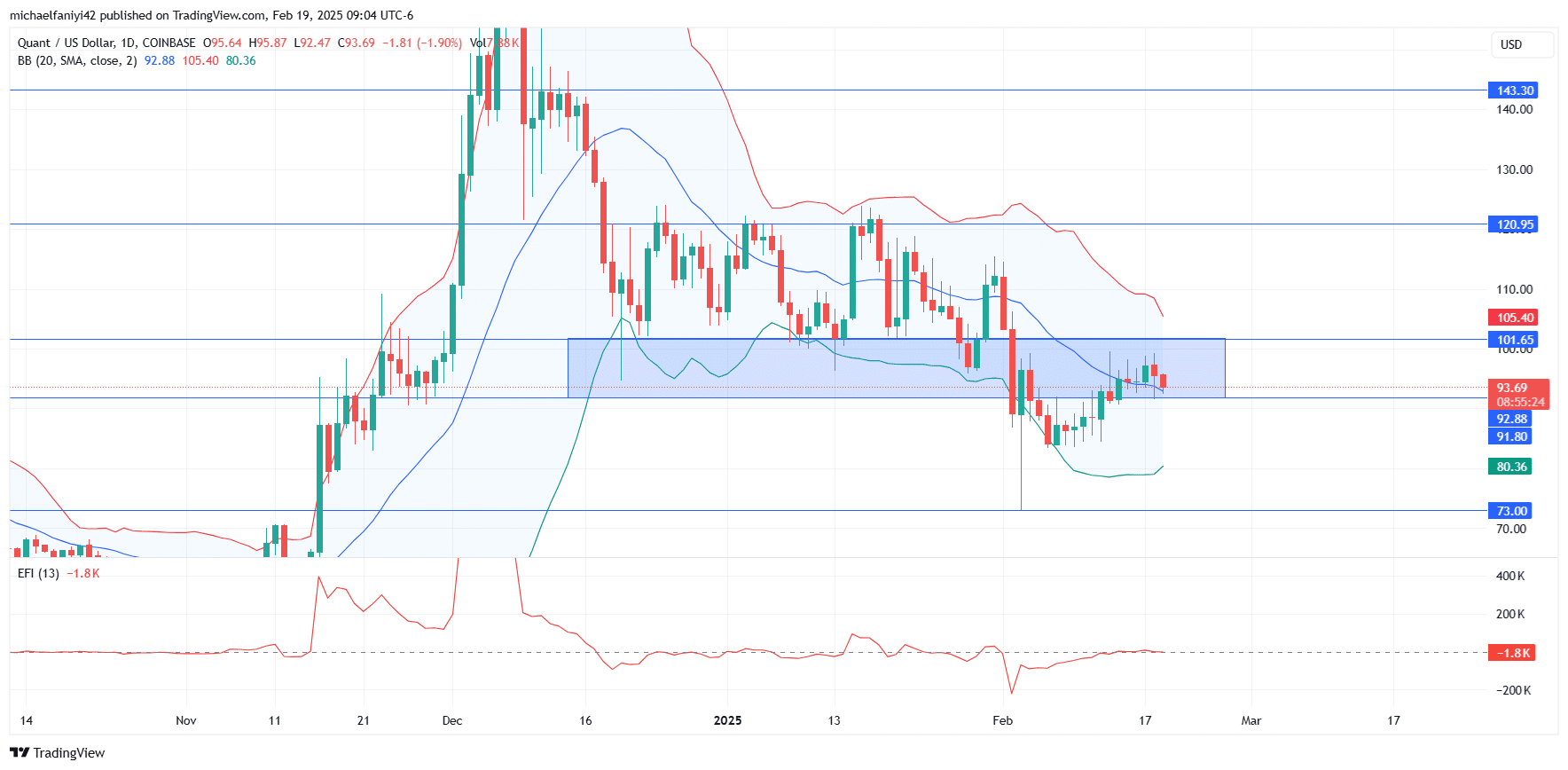Click the 16 date label on time axis
The width and height of the screenshot is (1568, 770).
pos(585,720)
